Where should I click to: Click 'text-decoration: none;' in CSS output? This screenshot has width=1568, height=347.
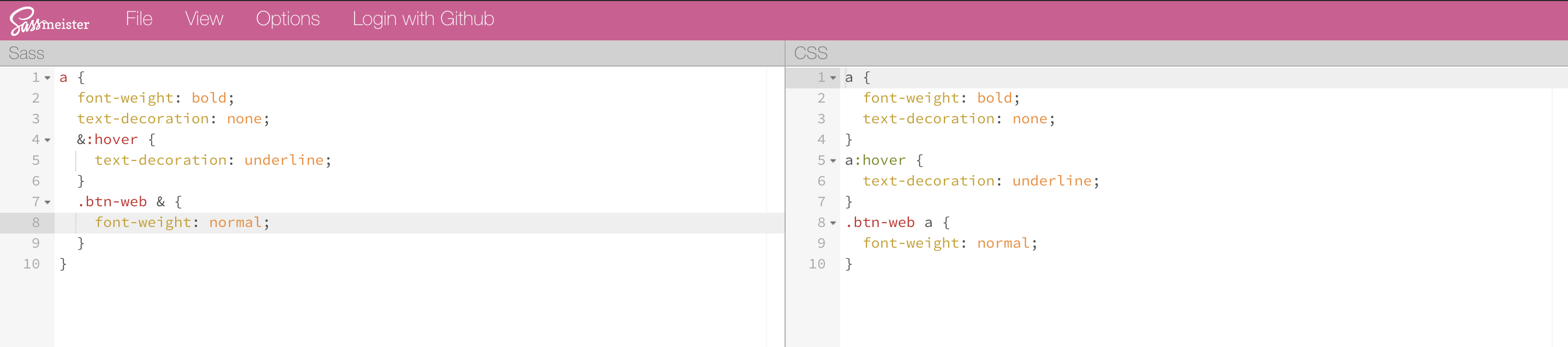[959, 119]
